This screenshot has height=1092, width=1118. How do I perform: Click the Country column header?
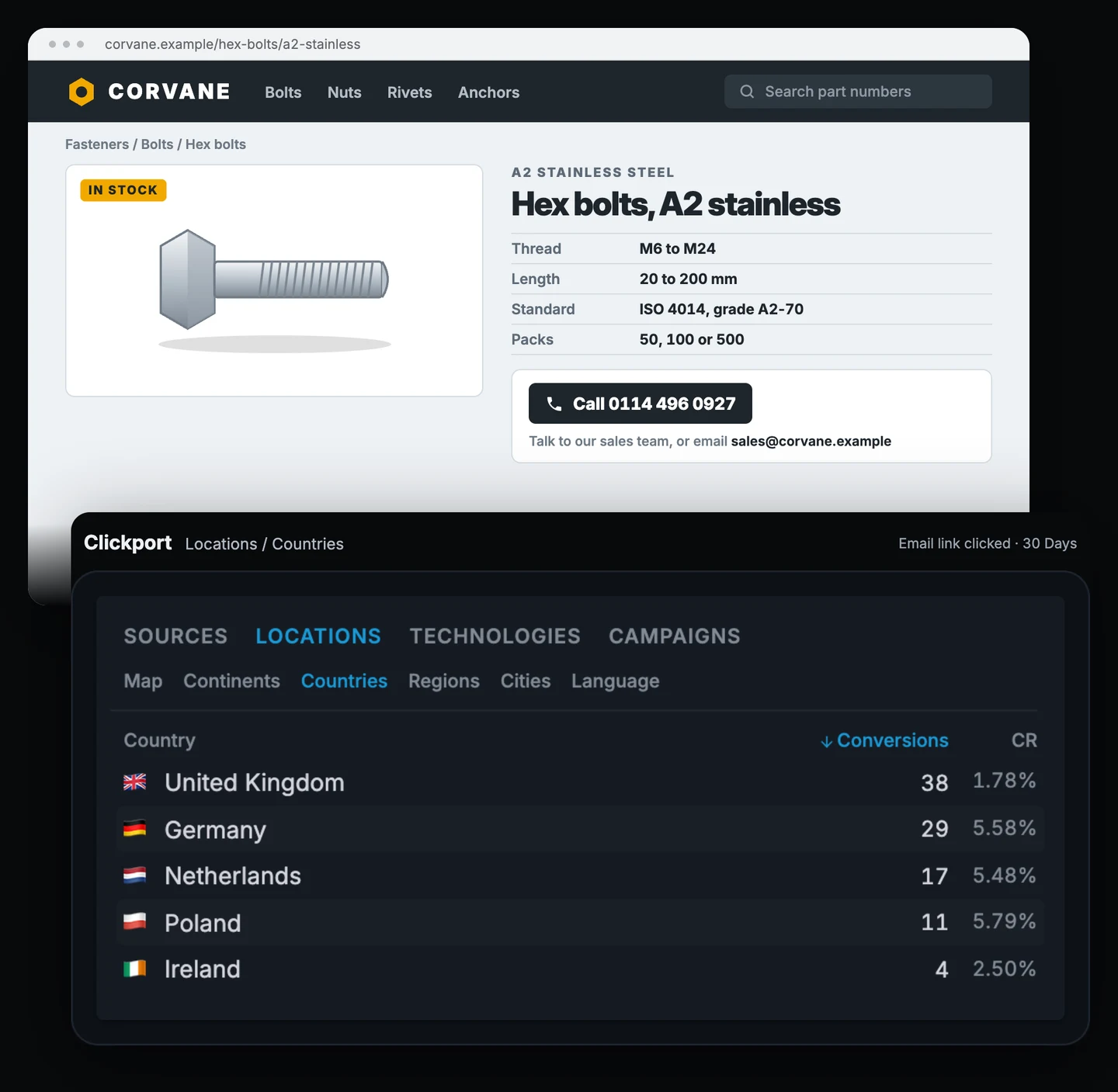pyautogui.click(x=160, y=740)
